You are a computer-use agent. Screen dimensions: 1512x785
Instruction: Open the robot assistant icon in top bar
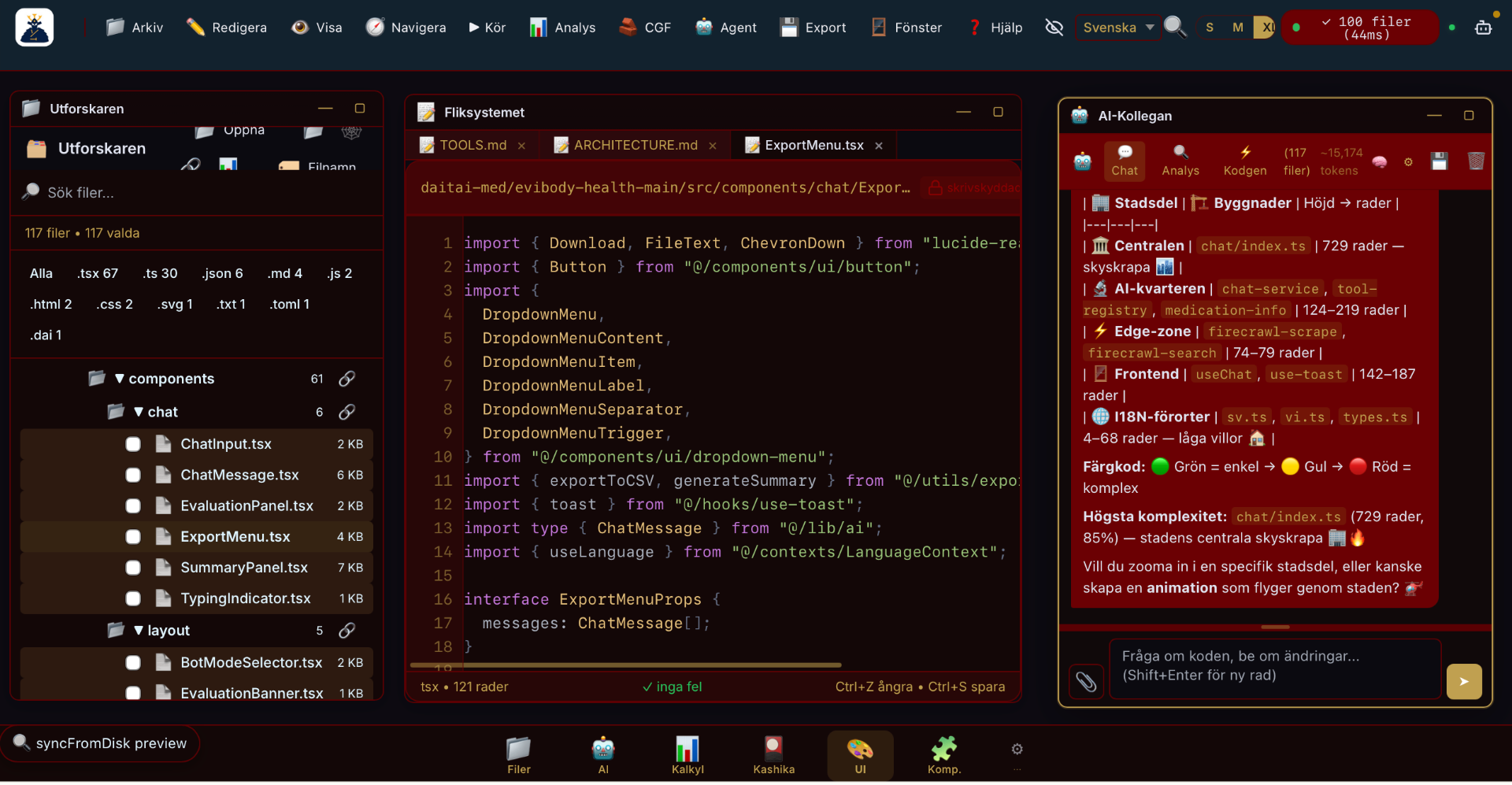1483,28
